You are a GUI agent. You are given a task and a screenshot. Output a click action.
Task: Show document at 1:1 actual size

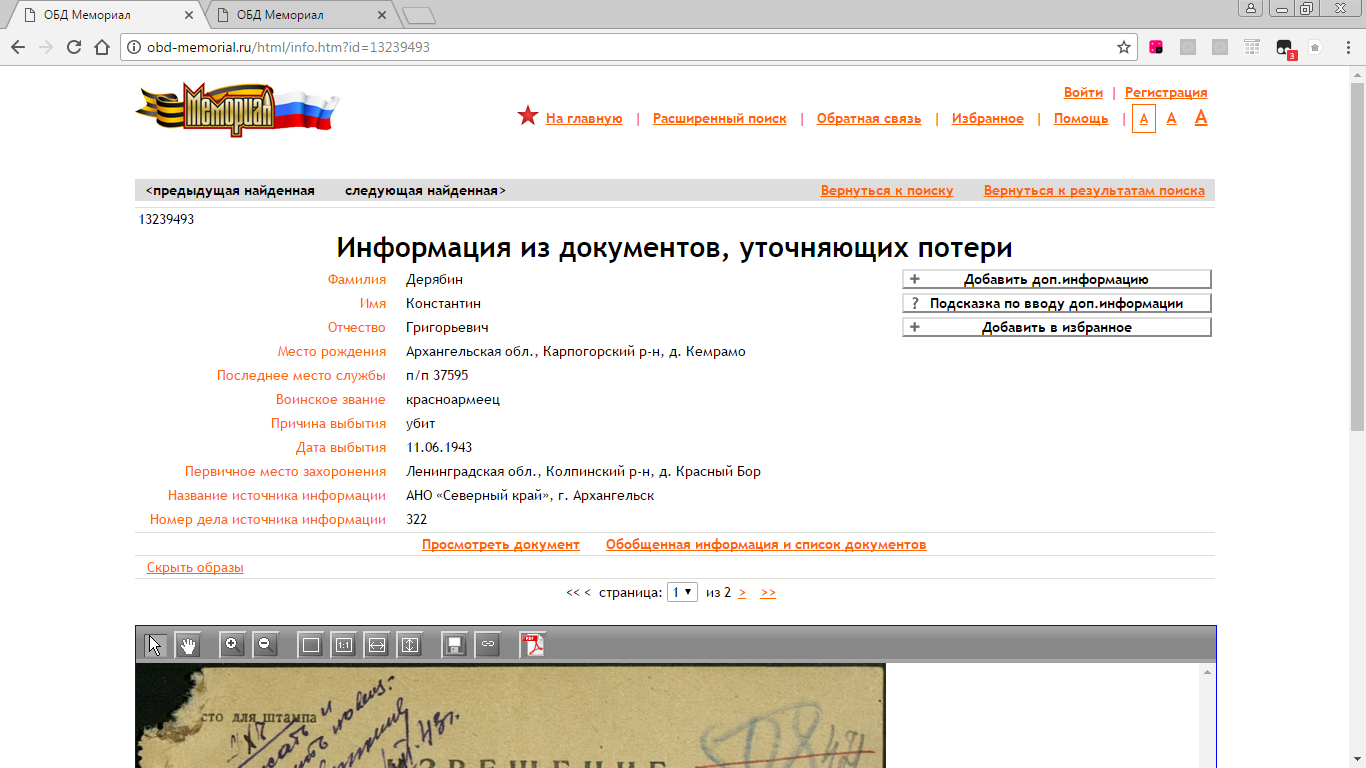pos(343,645)
